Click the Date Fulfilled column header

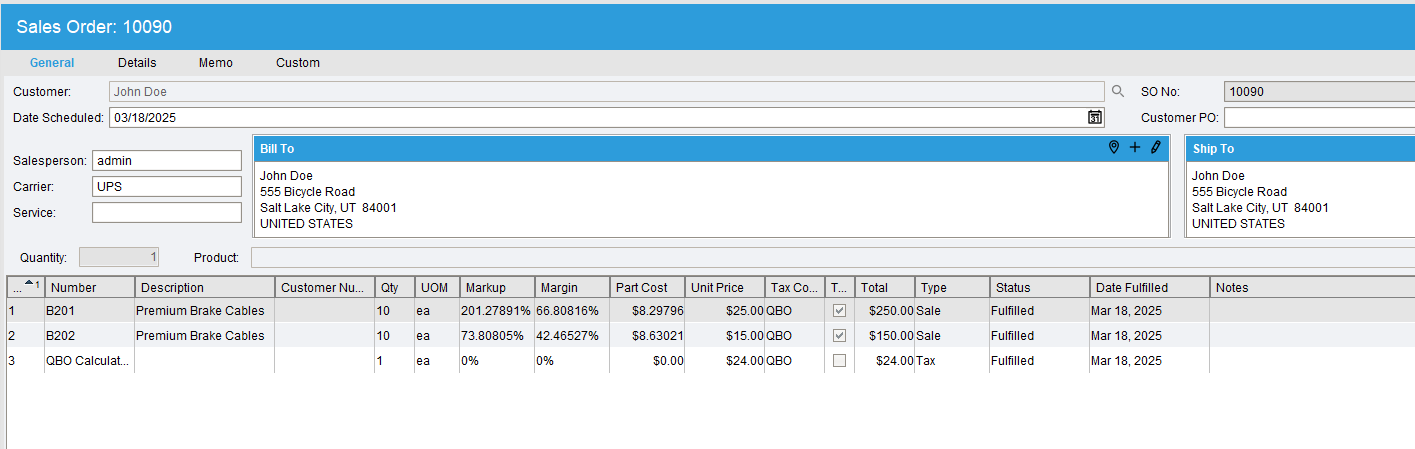click(1150, 287)
